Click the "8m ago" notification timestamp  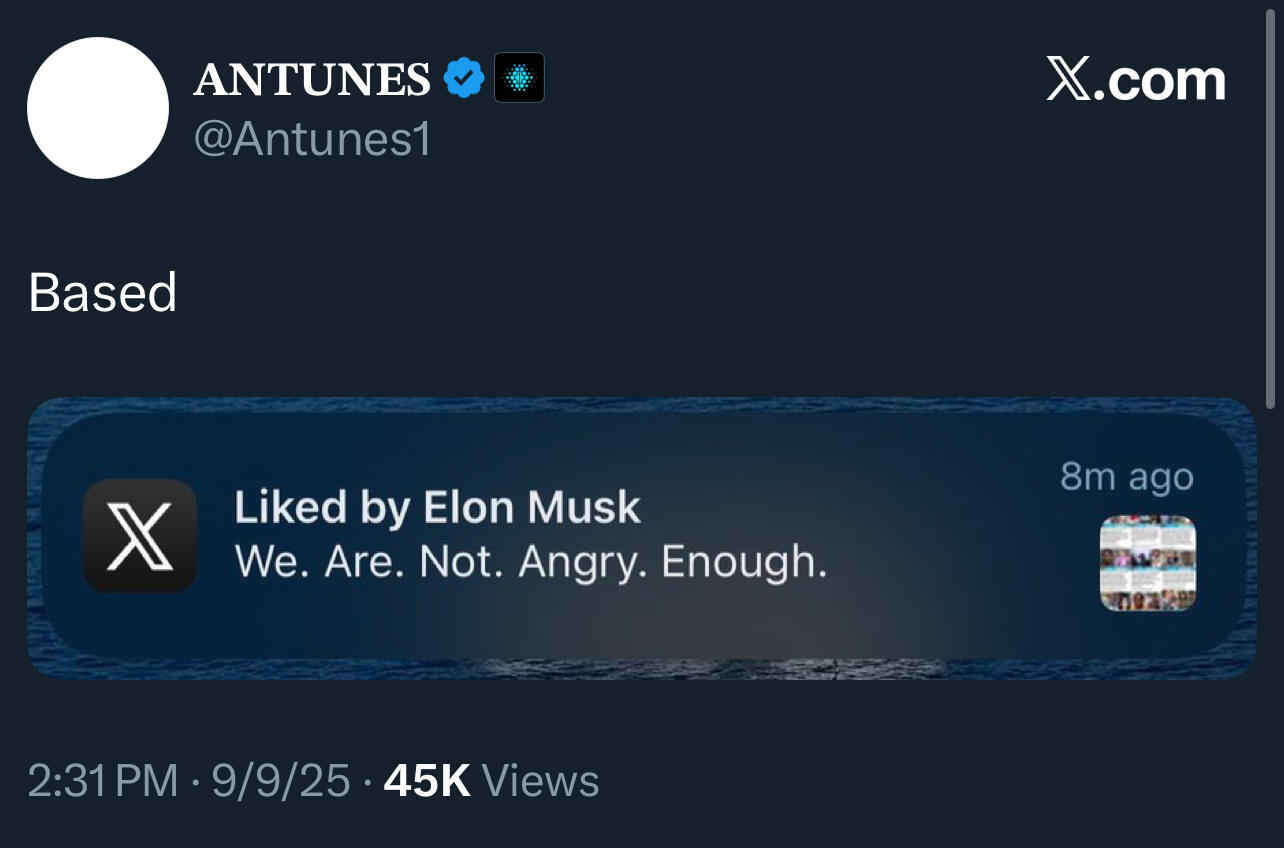1127,477
